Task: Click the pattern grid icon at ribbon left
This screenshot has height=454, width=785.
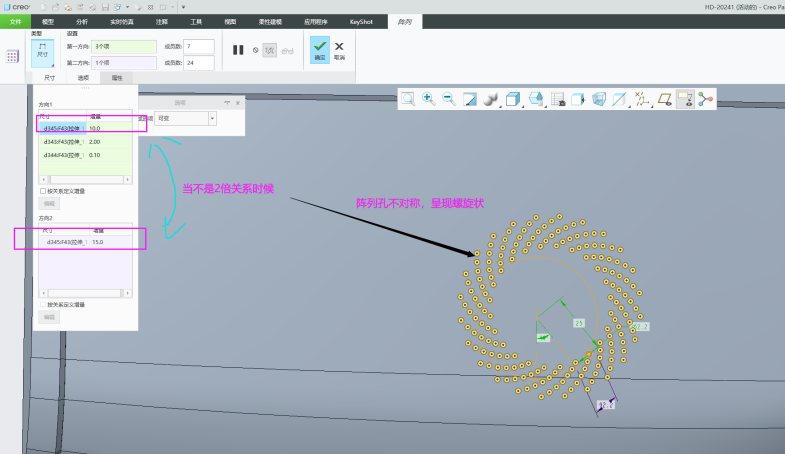Action: [x=13, y=56]
